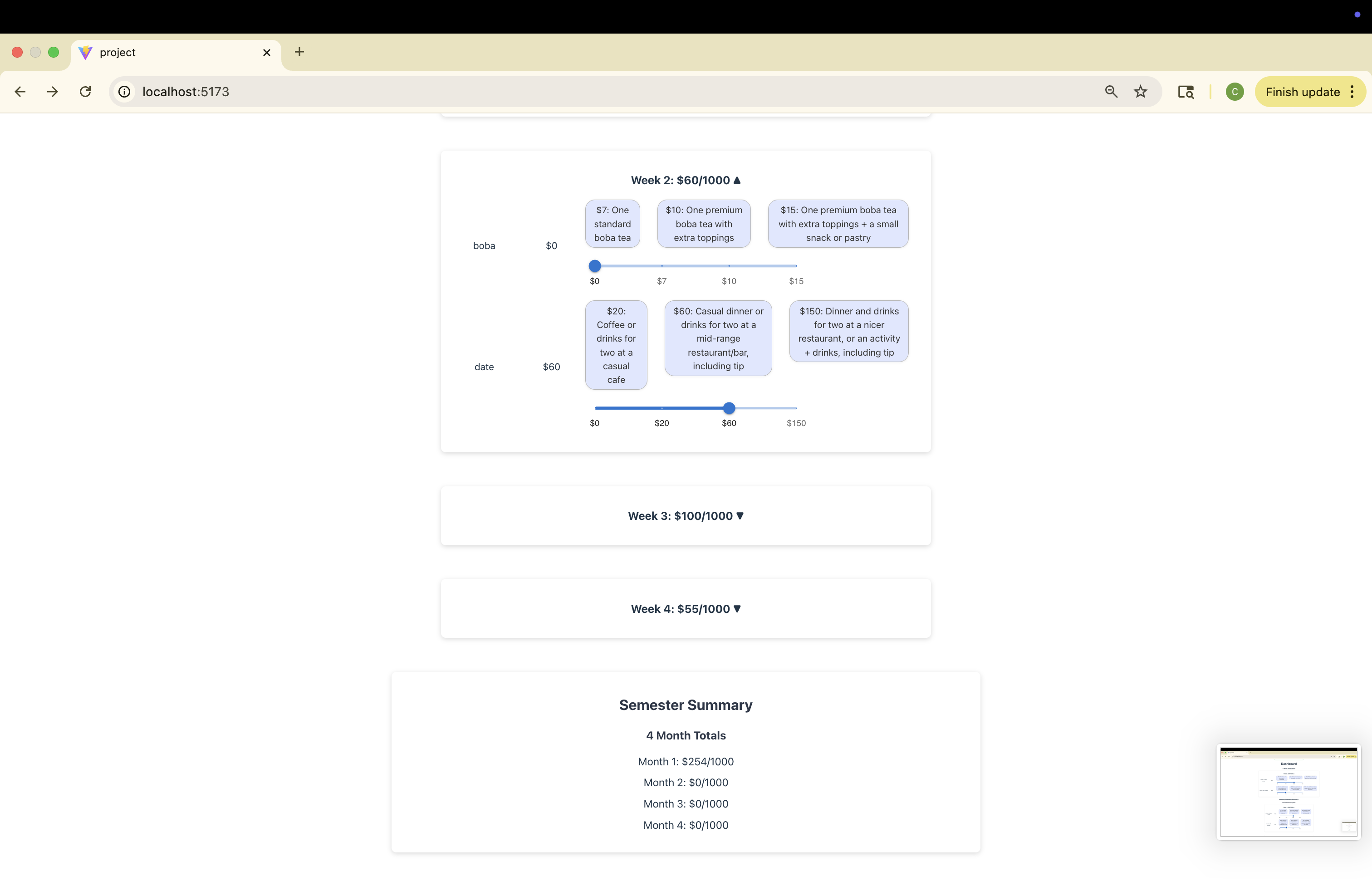This screenshot has width=1372, height=891.
Task: Bookmark page with star icon
Action: point(1140,92)
